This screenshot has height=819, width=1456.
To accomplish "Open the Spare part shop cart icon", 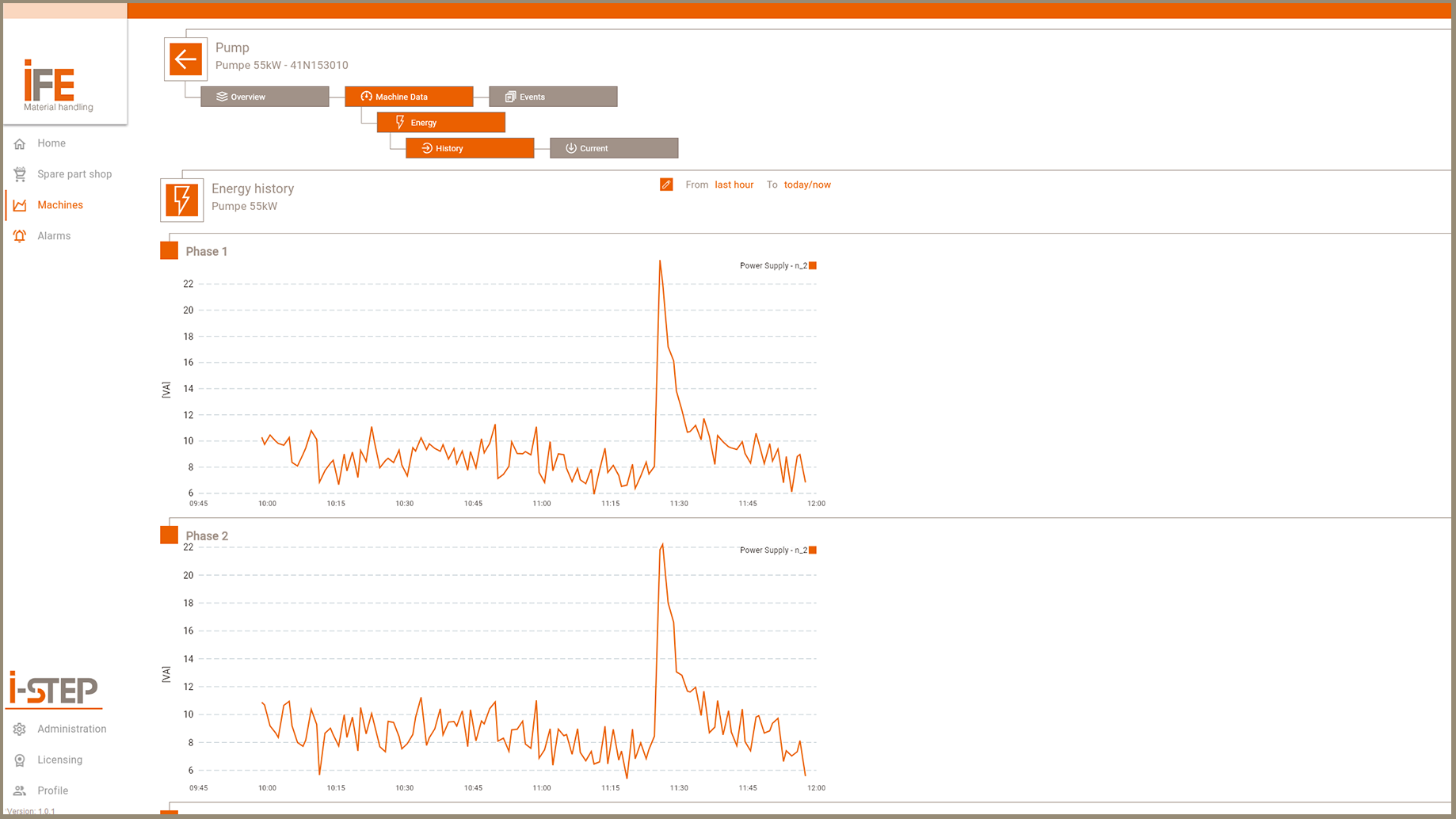I will pyautogui.click(x=20, y=174).
